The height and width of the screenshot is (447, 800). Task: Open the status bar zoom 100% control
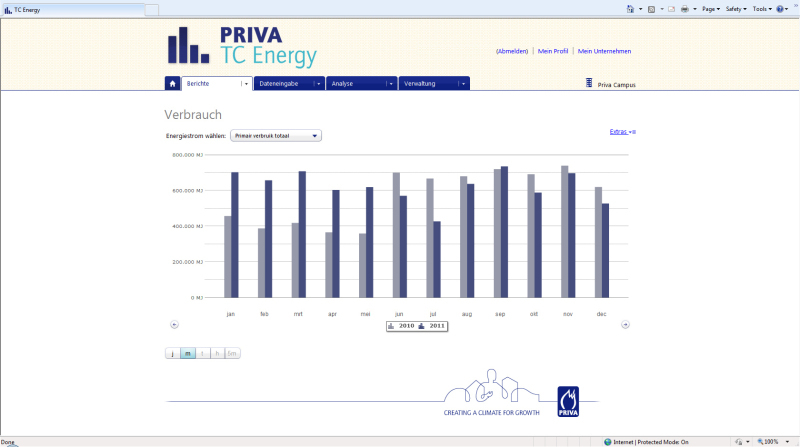pos(773,442)
